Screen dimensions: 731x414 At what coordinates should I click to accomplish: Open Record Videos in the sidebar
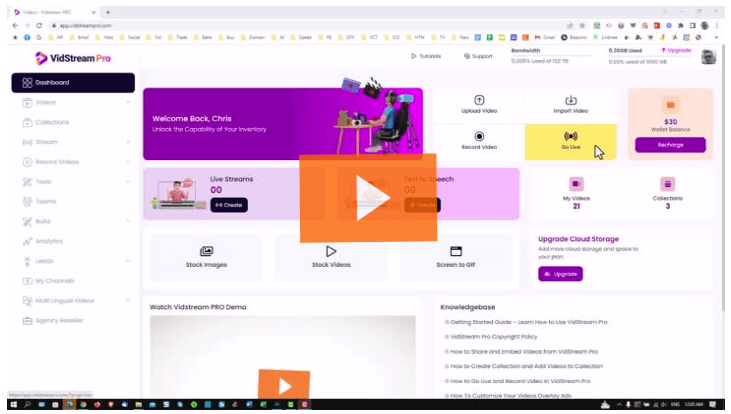[x=73, y=162]
